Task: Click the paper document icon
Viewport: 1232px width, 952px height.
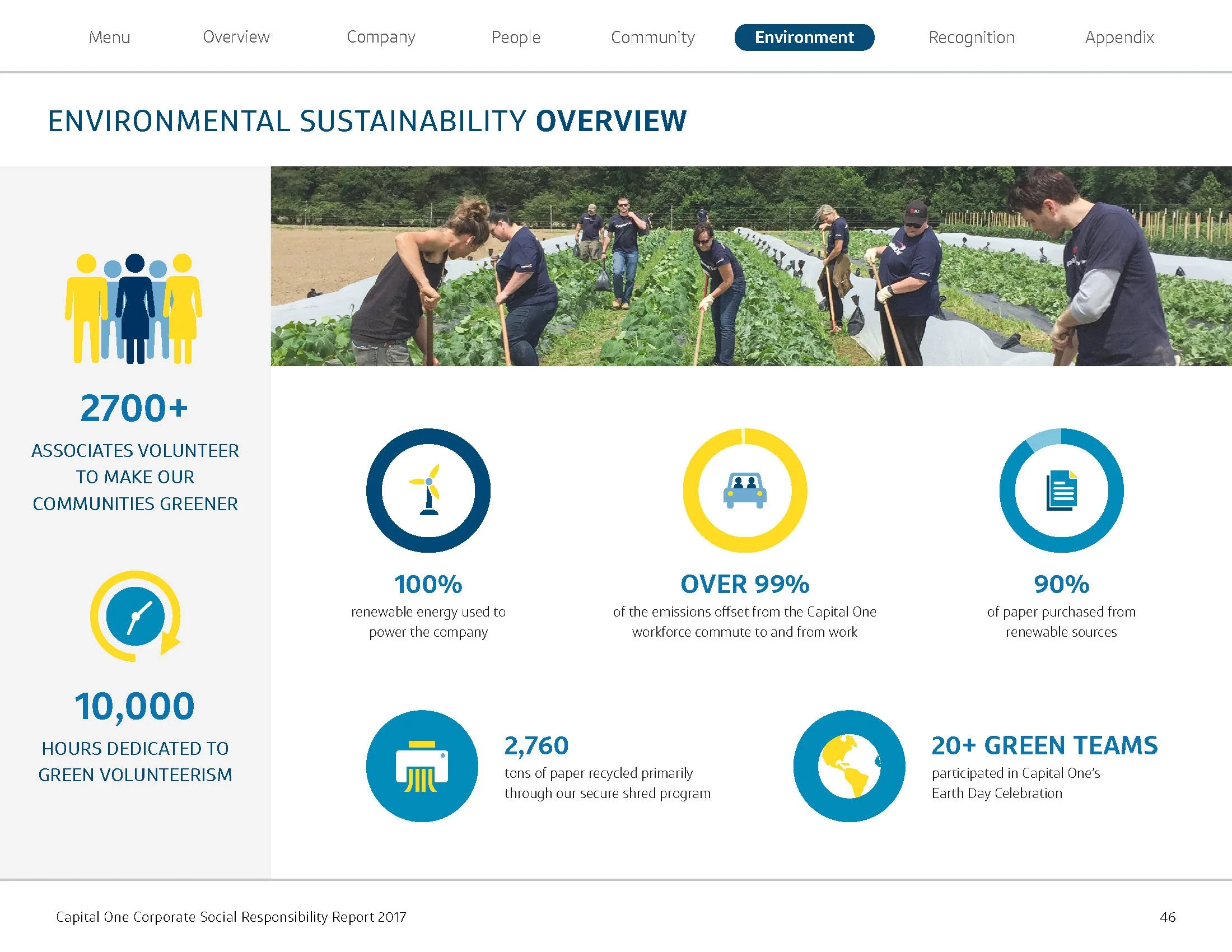Action: [x=1061, y=490]
